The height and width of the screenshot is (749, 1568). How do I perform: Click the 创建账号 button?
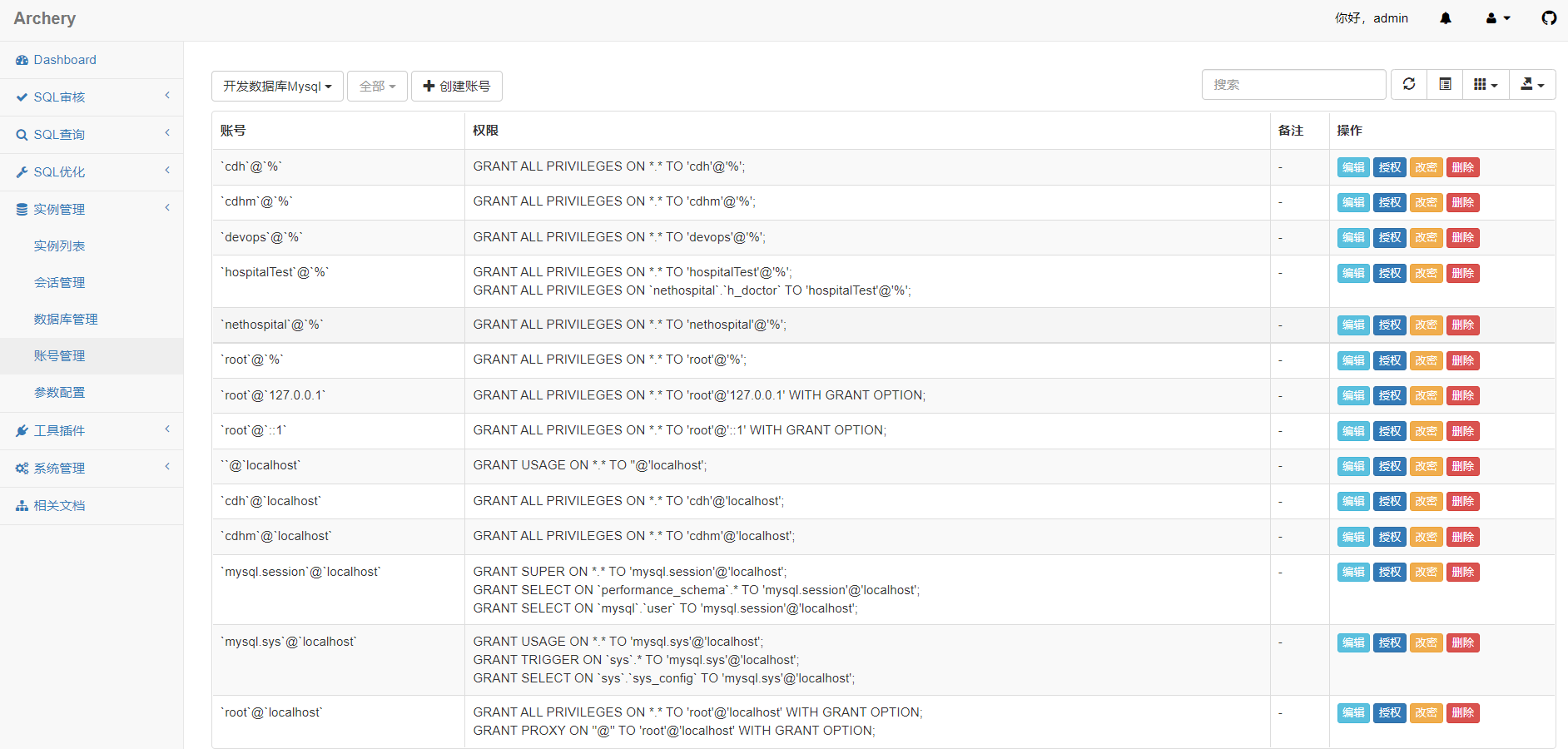[456, 87]
